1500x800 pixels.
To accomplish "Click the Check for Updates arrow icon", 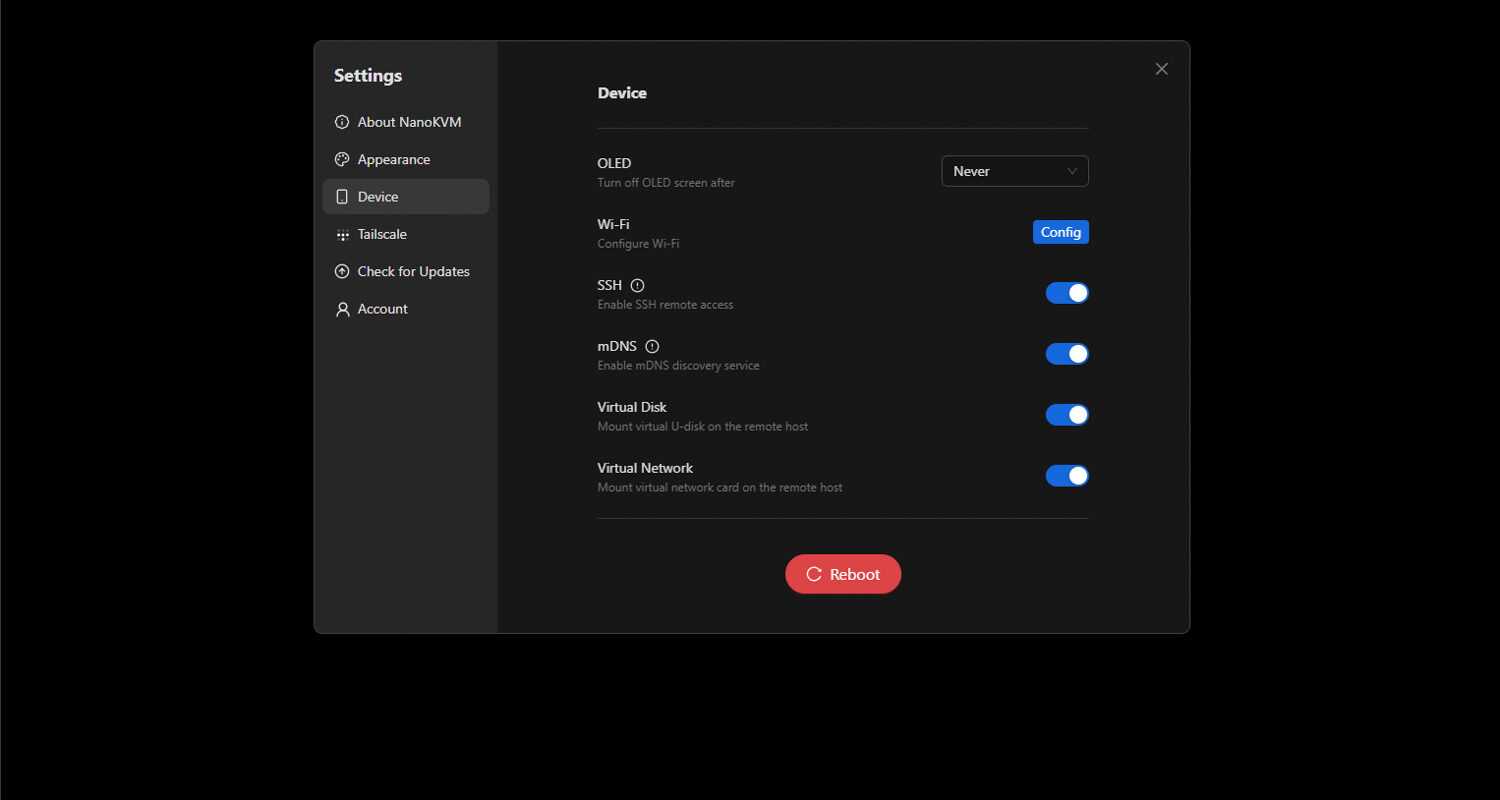I will point(342,272).
